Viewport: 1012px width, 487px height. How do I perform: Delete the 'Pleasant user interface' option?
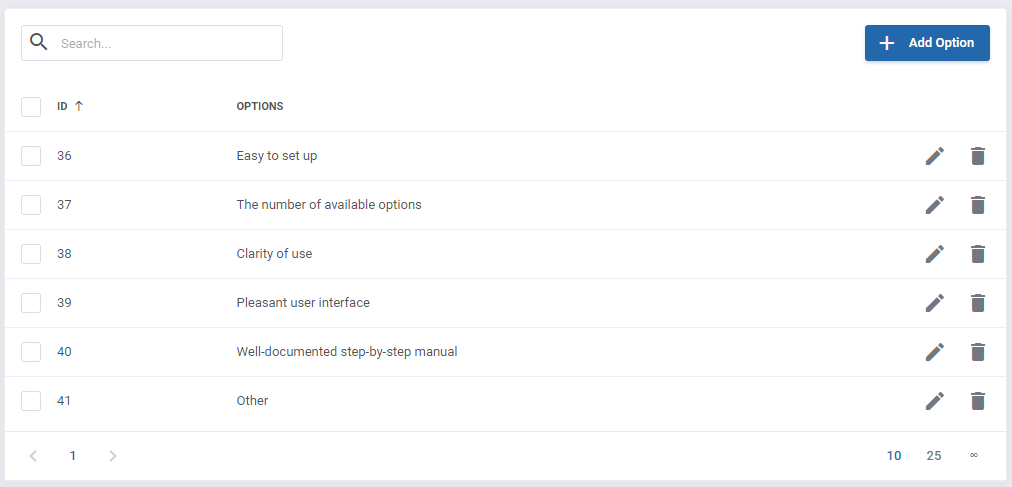tap(978, 303)
